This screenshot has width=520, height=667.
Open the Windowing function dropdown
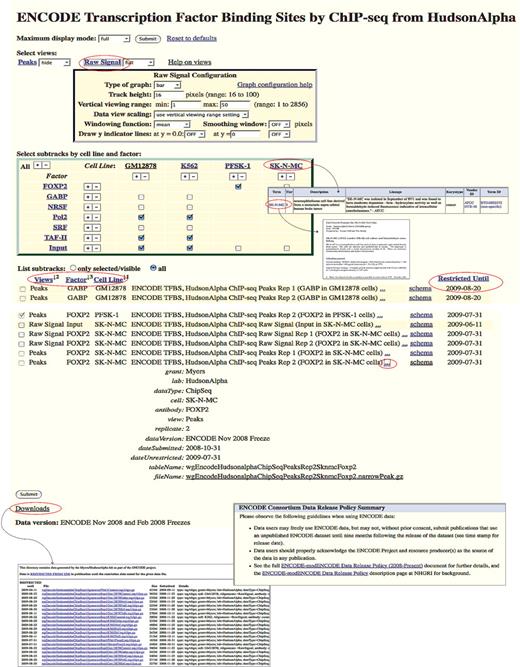point(172,124)
